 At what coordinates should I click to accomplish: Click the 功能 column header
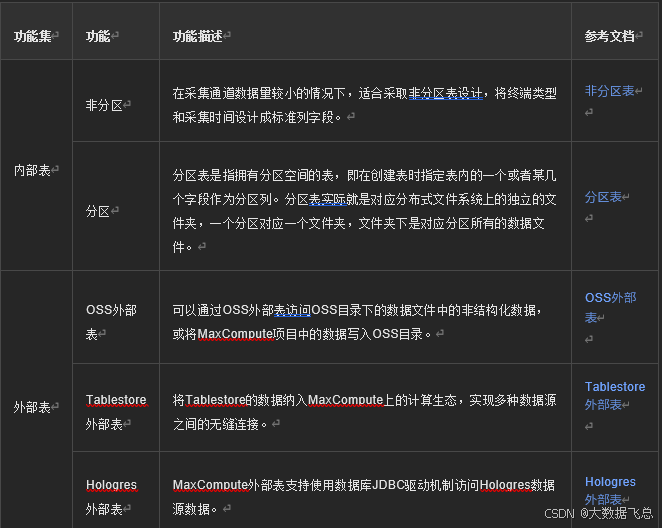click(98, 36)
